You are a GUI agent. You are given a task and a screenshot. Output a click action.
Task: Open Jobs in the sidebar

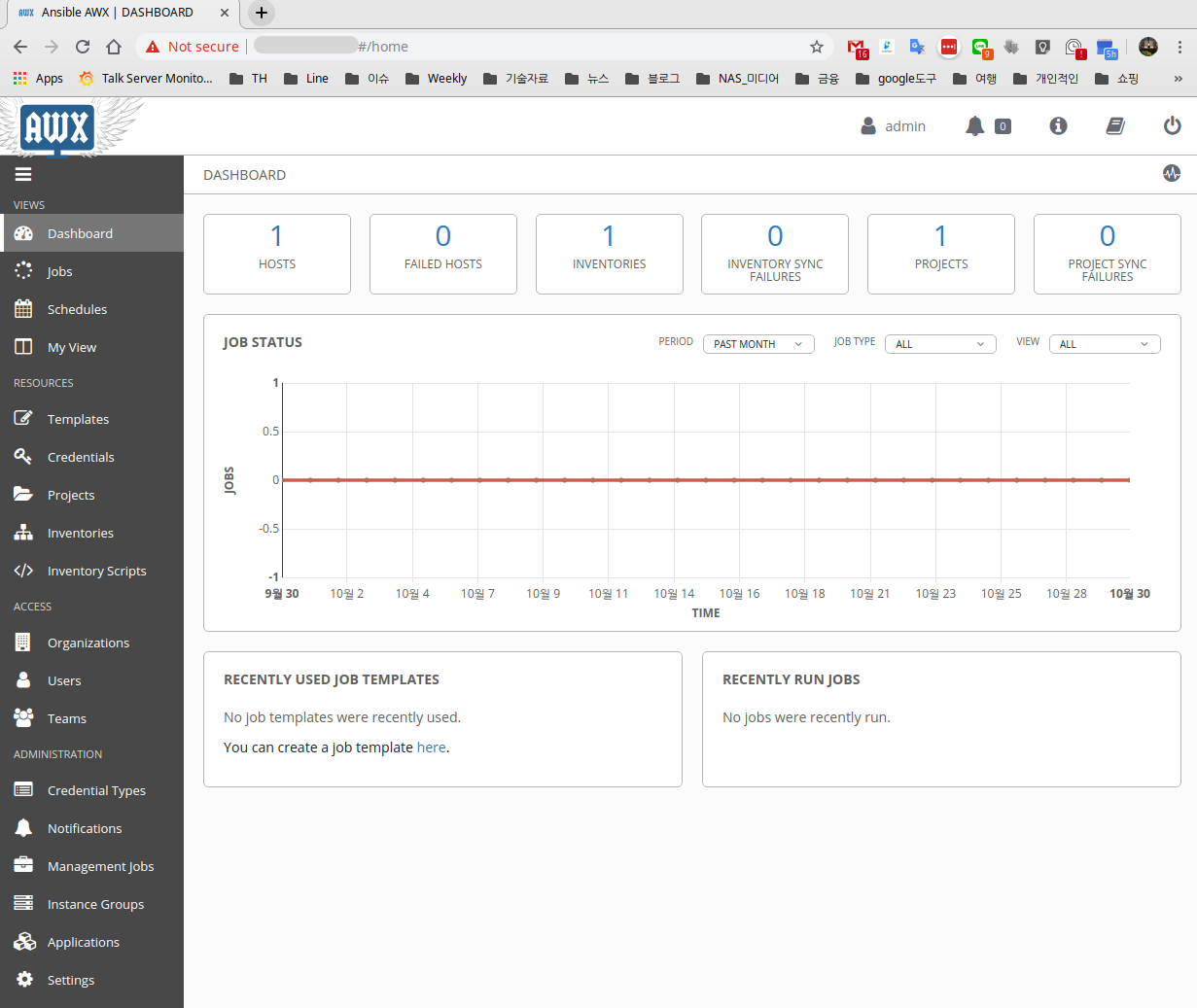(91, 271)
